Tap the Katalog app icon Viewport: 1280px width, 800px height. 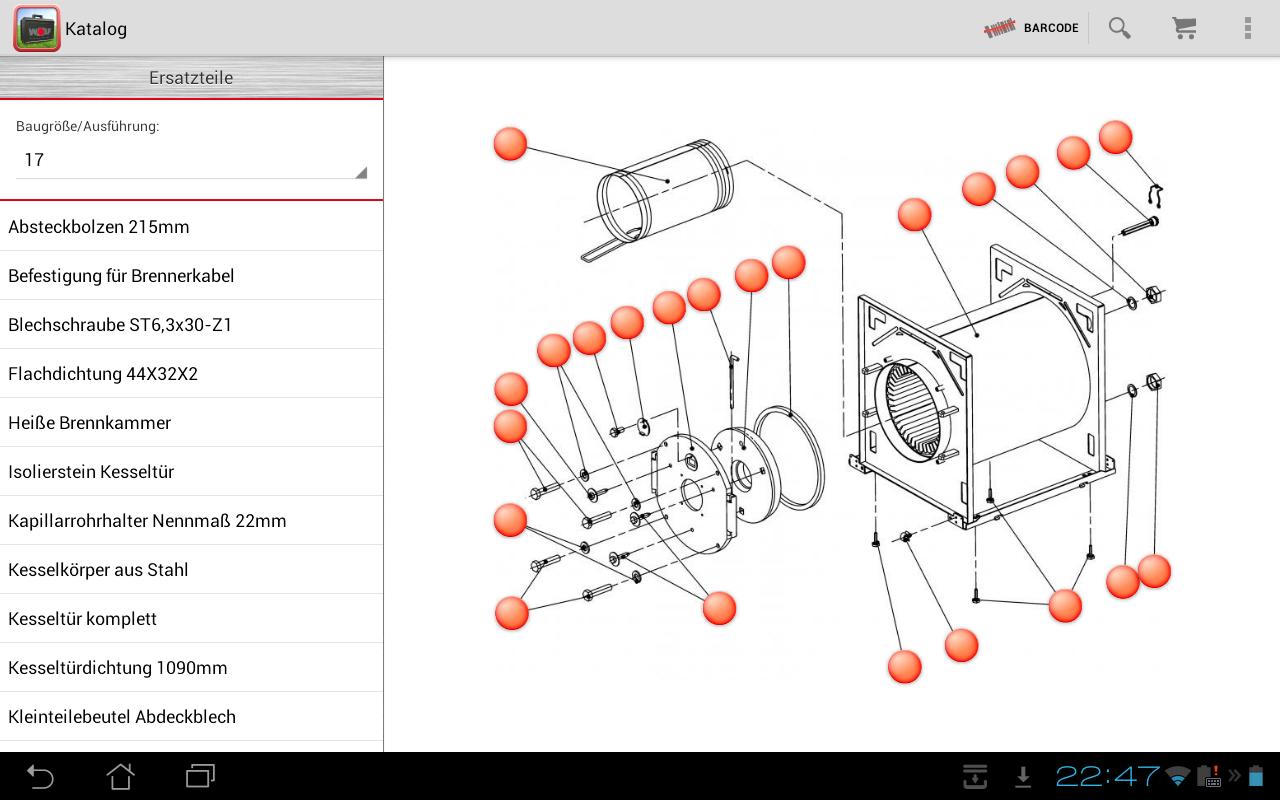(x=37, y=28)
